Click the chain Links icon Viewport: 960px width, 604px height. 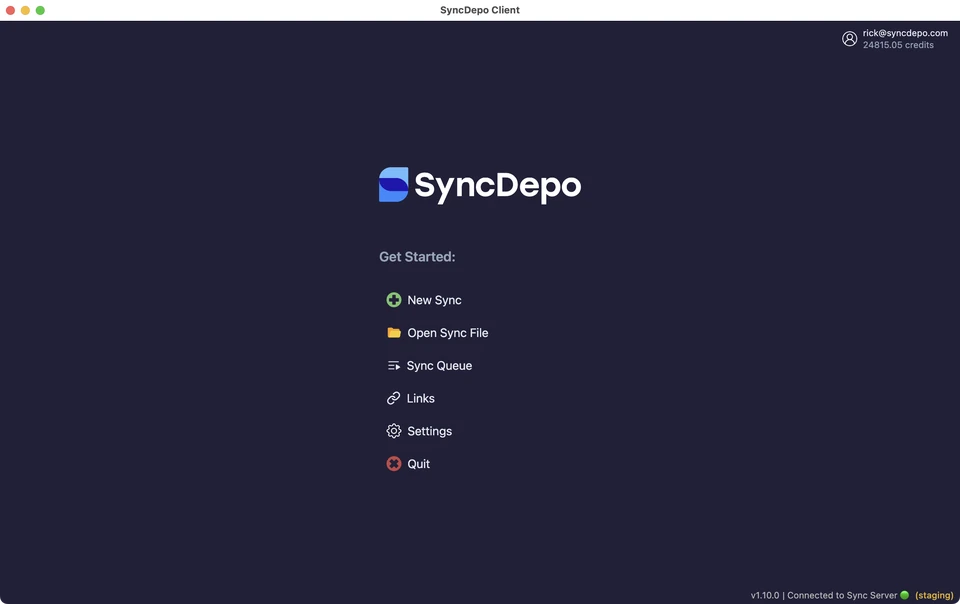(x=394, y=398)
